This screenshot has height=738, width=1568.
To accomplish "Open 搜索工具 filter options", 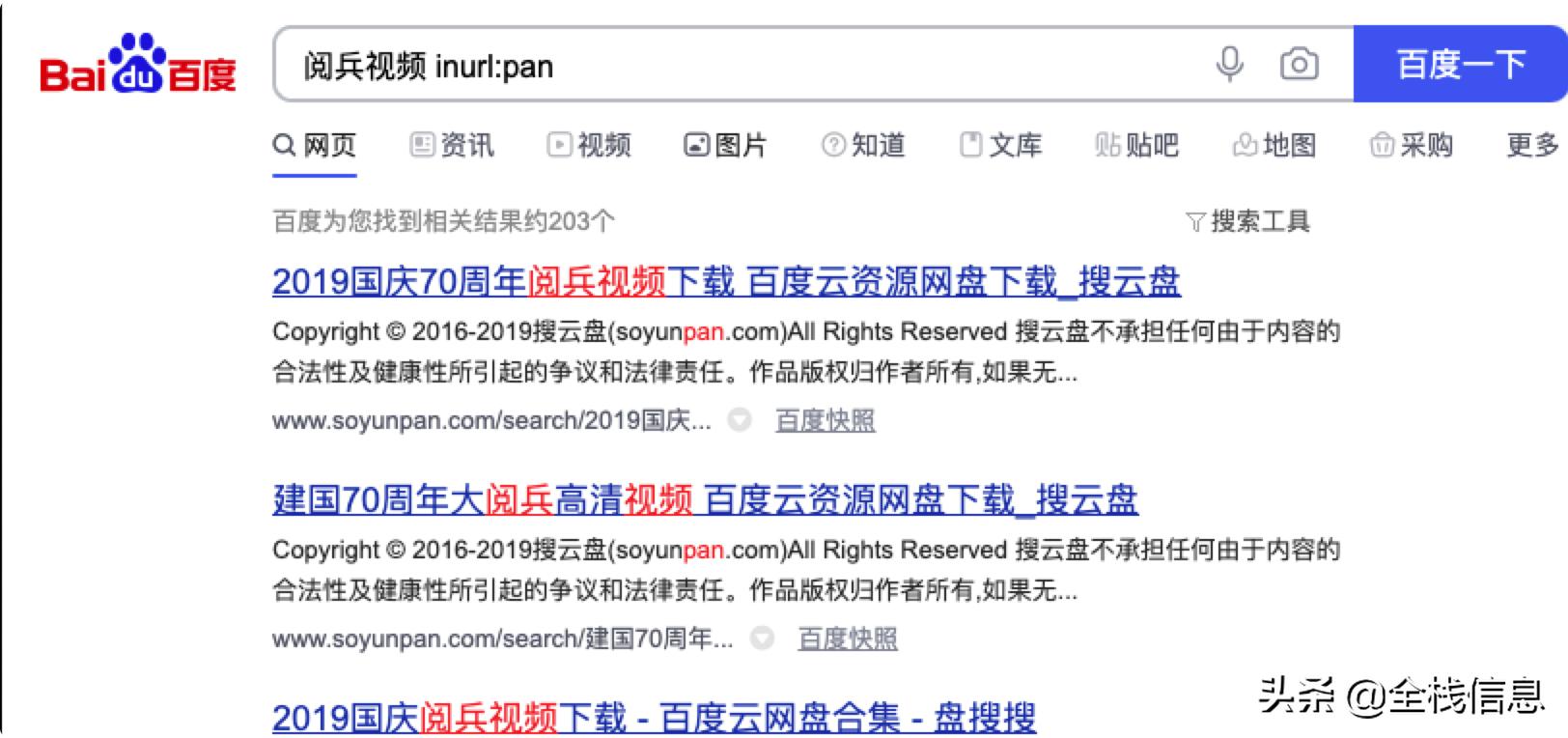I will click(x=1247, y=222).
